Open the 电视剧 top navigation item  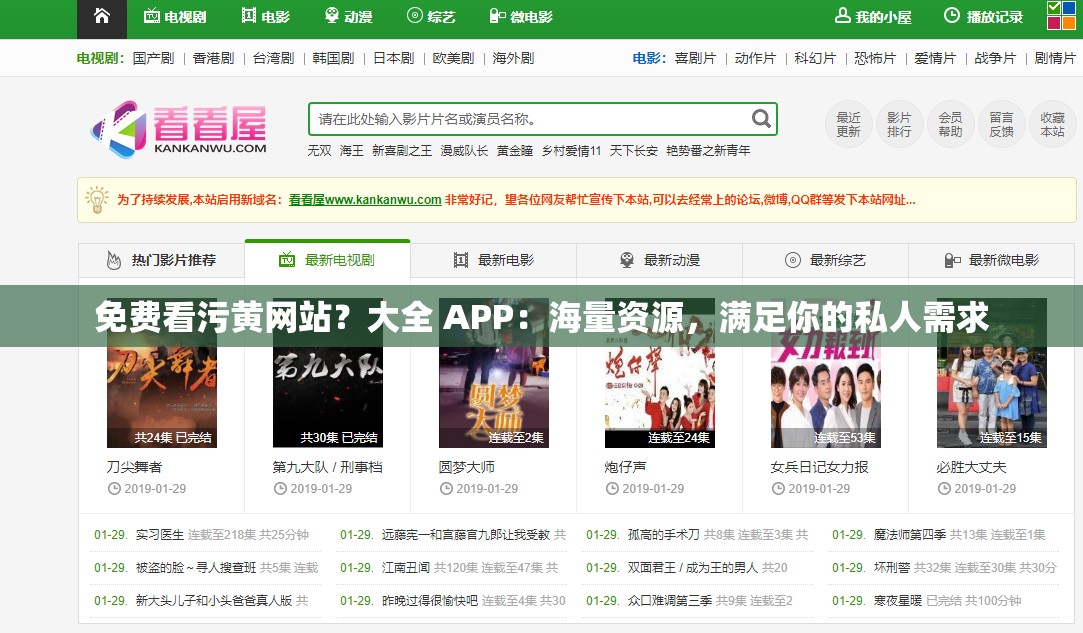(x=175, y=17)
